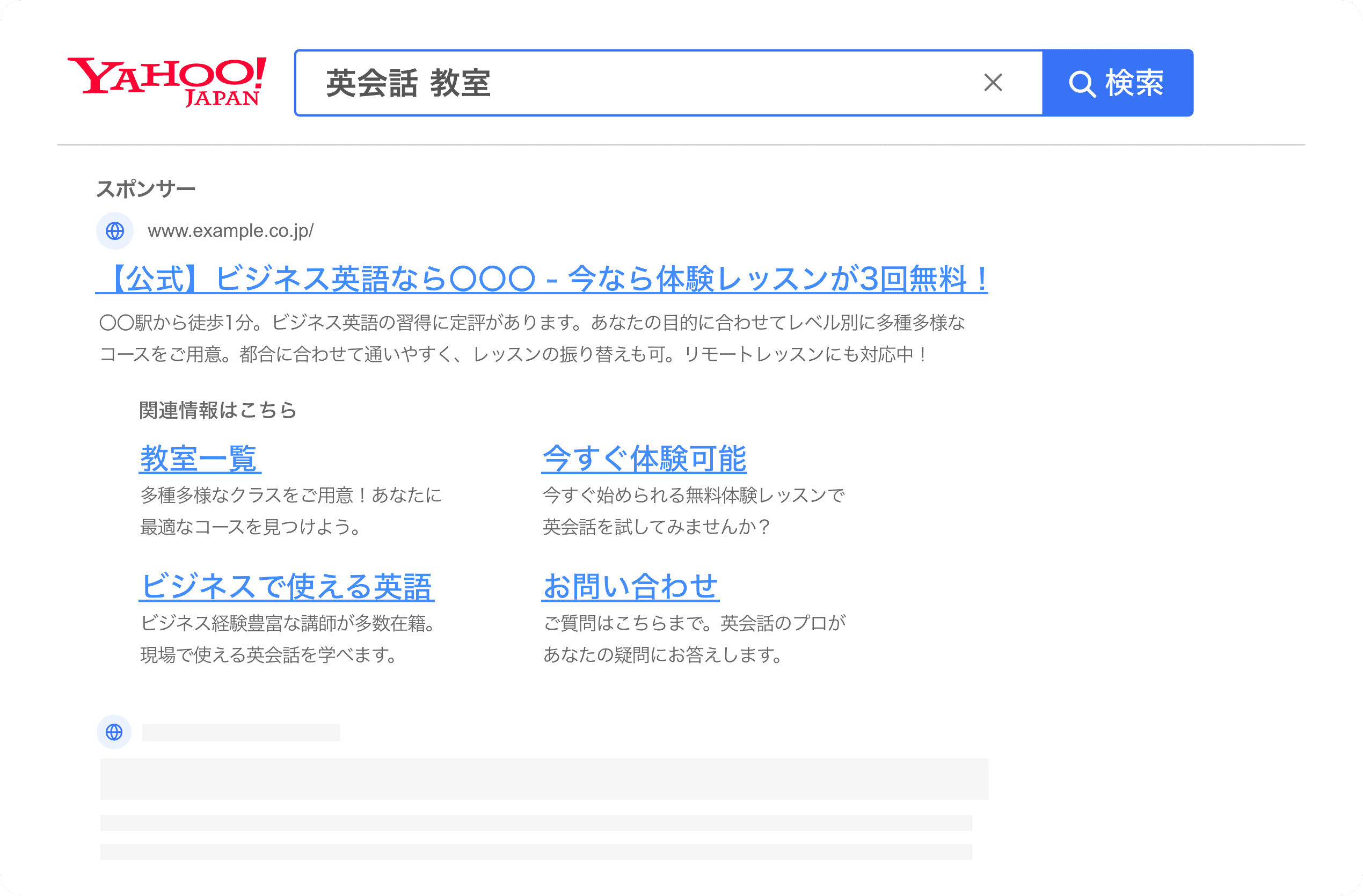The width and height of the screenshot is (1363, 896).
Task: Open the 今すぐ体験可能 sitelink
Action: pyautogui.click(x=644, y=459)
